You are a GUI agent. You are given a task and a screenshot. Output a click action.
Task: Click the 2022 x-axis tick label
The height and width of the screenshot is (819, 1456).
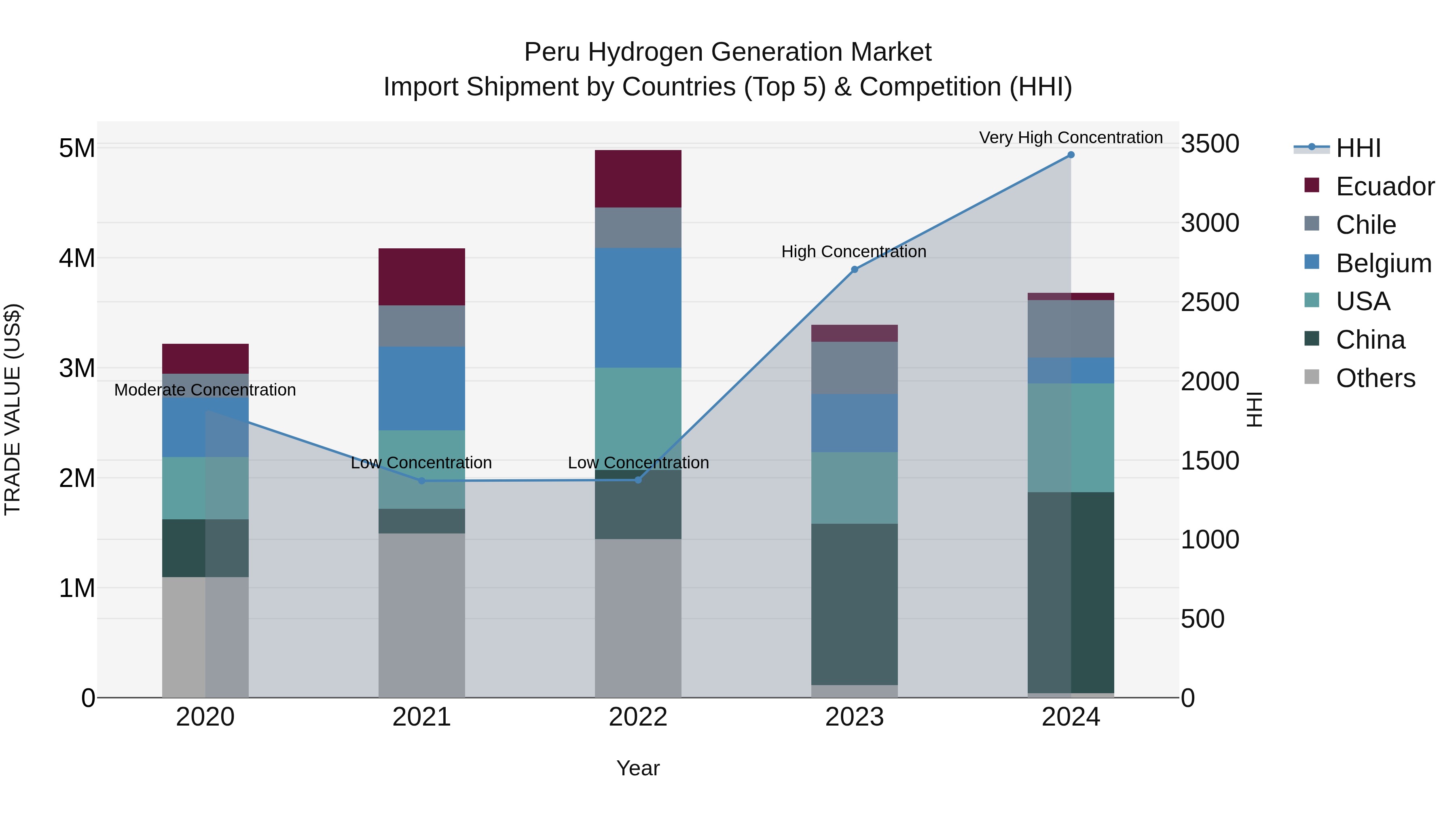[x=638, y=717]
